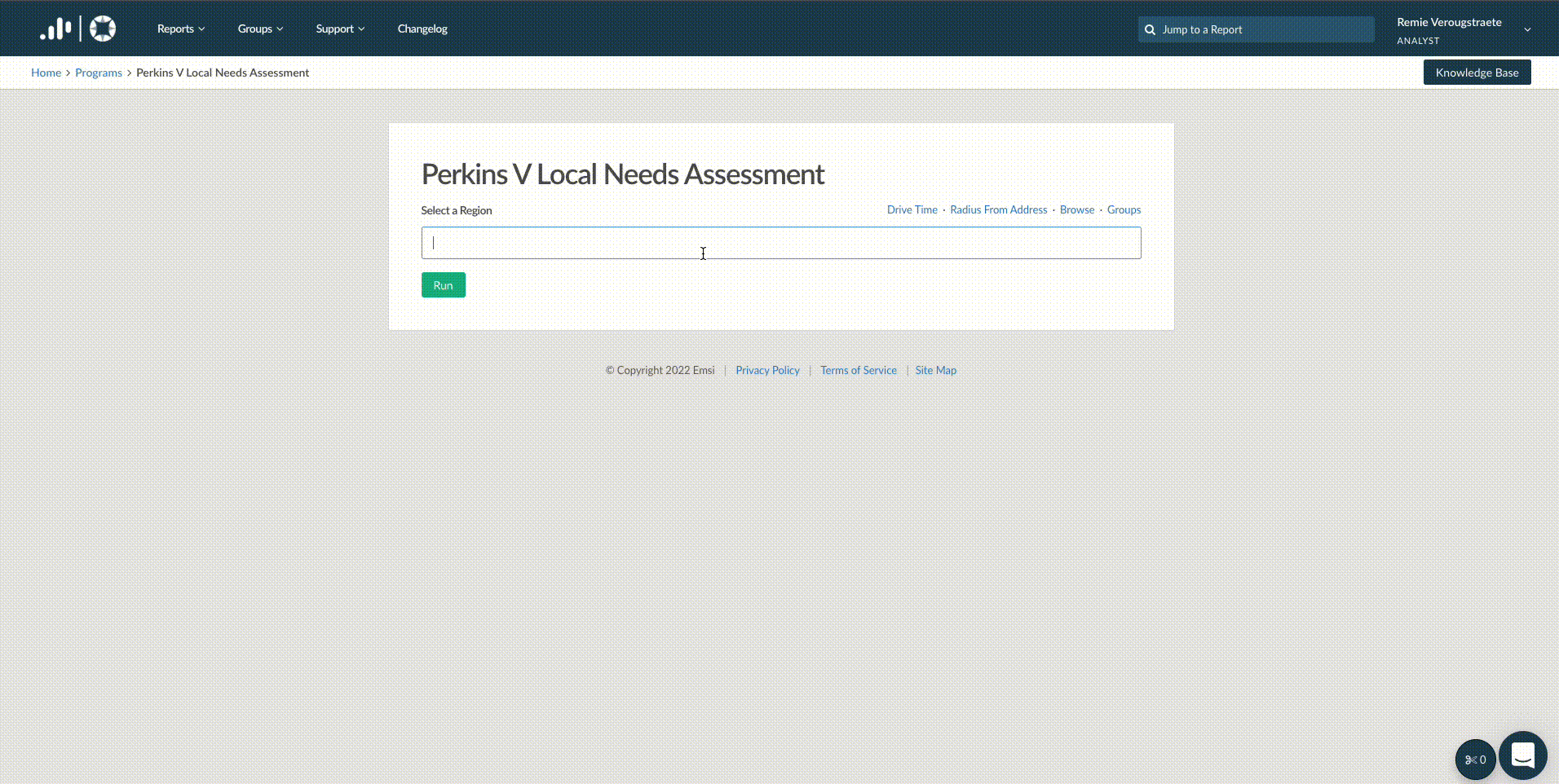The width and height of the screenshot is (1559, 784).
Task: Expand the Groups navigation dropdown
Action: [260, 29]
